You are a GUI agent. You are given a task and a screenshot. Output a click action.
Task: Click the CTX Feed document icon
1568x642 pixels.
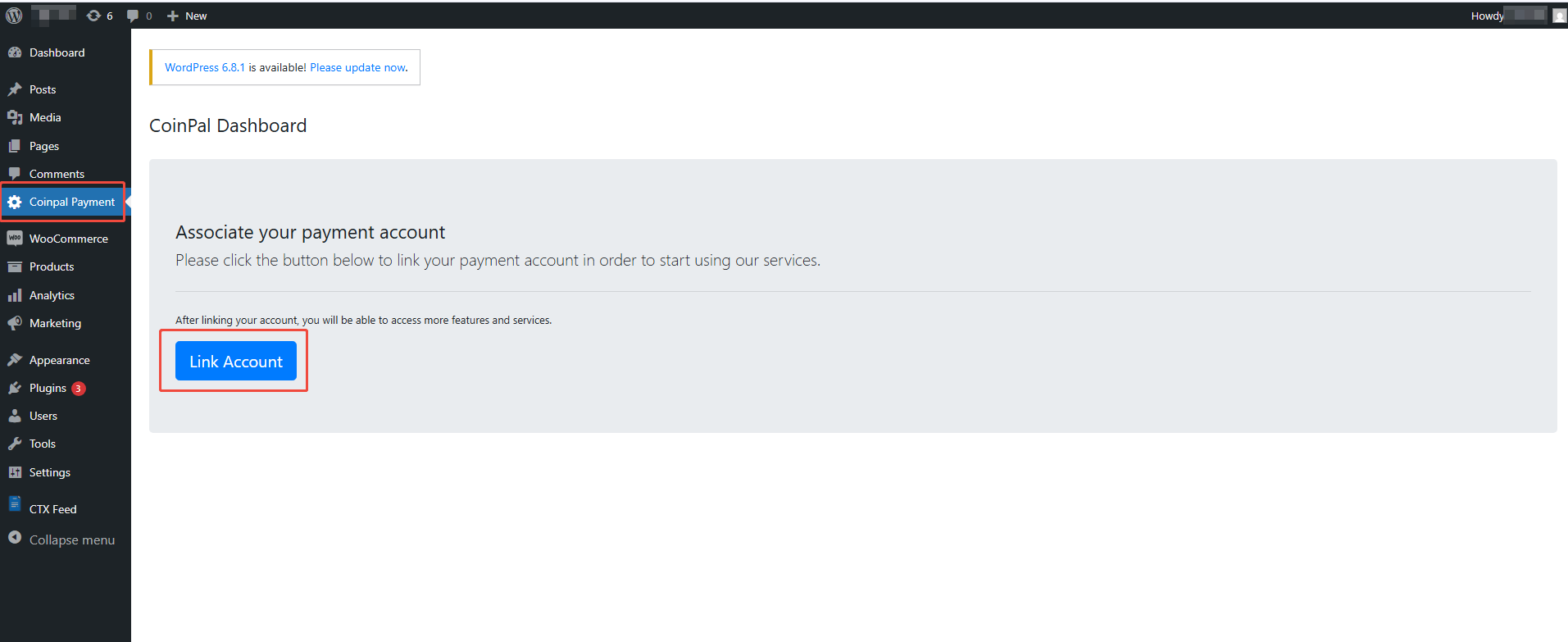[x=15, y=504]
